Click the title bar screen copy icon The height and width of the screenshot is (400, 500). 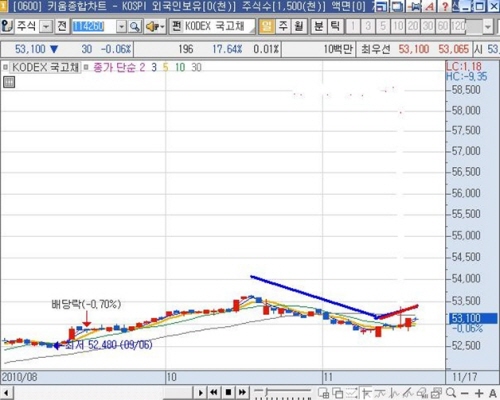pyautogui.click(x=397, y=6)
